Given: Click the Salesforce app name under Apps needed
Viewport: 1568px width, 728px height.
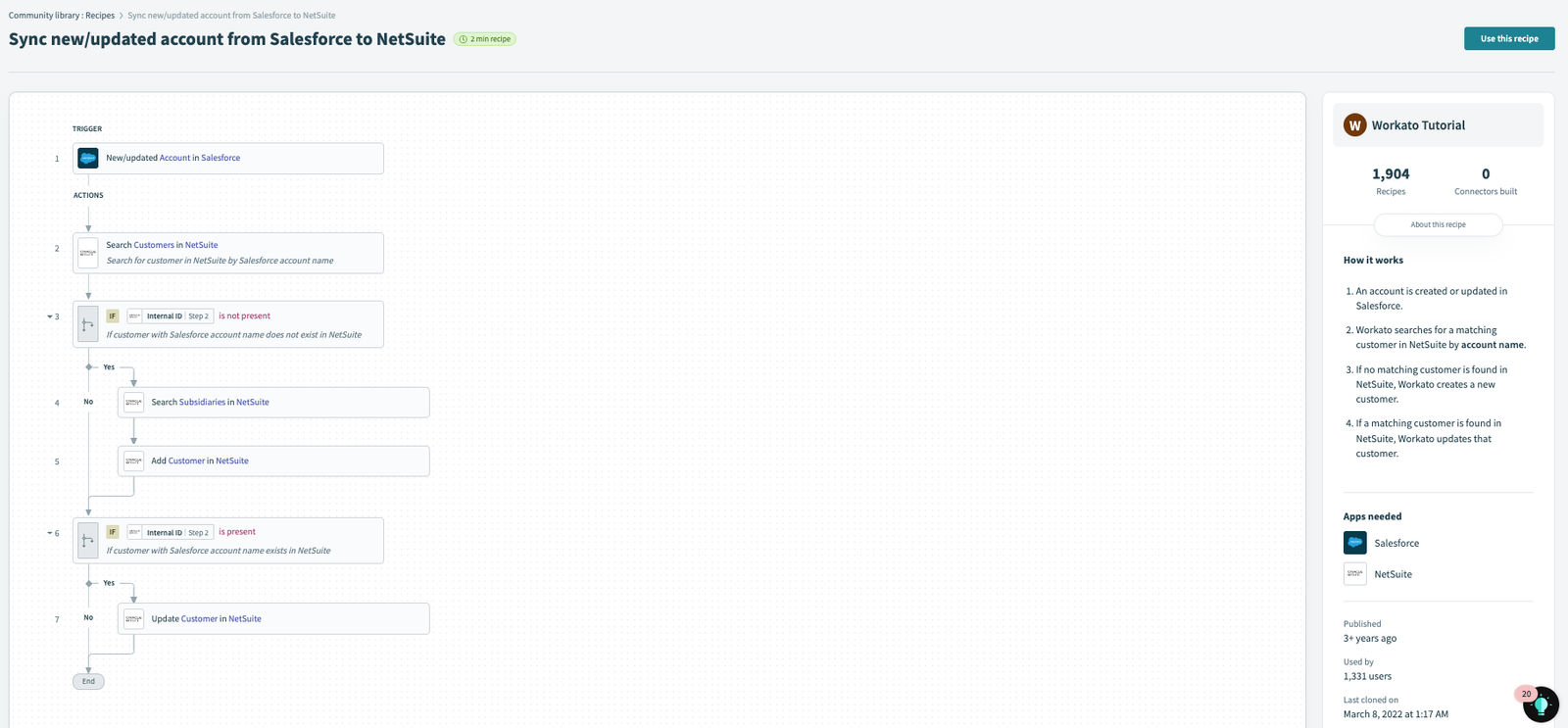Looking at the screenshot, I should coord(1396,543).
